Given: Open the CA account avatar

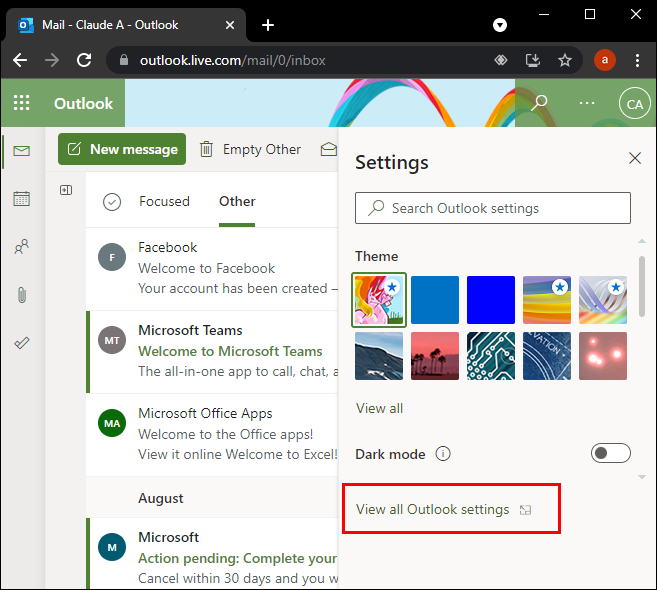Looking at the screenshot, I should click(x=634, y=104).
